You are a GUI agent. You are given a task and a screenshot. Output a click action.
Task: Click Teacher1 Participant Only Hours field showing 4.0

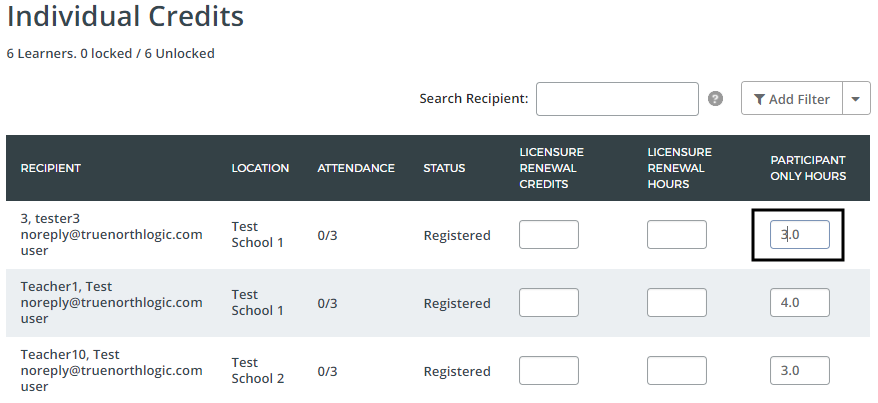(x=800, y=303)
